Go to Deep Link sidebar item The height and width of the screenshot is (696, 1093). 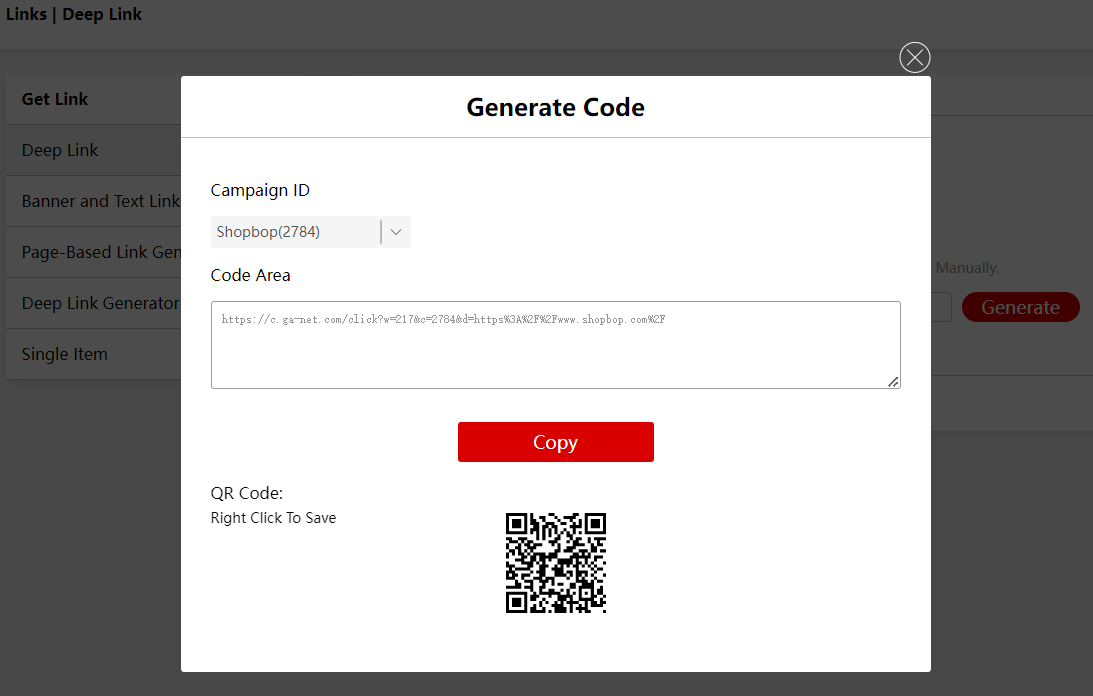click(x=93, y=150)
